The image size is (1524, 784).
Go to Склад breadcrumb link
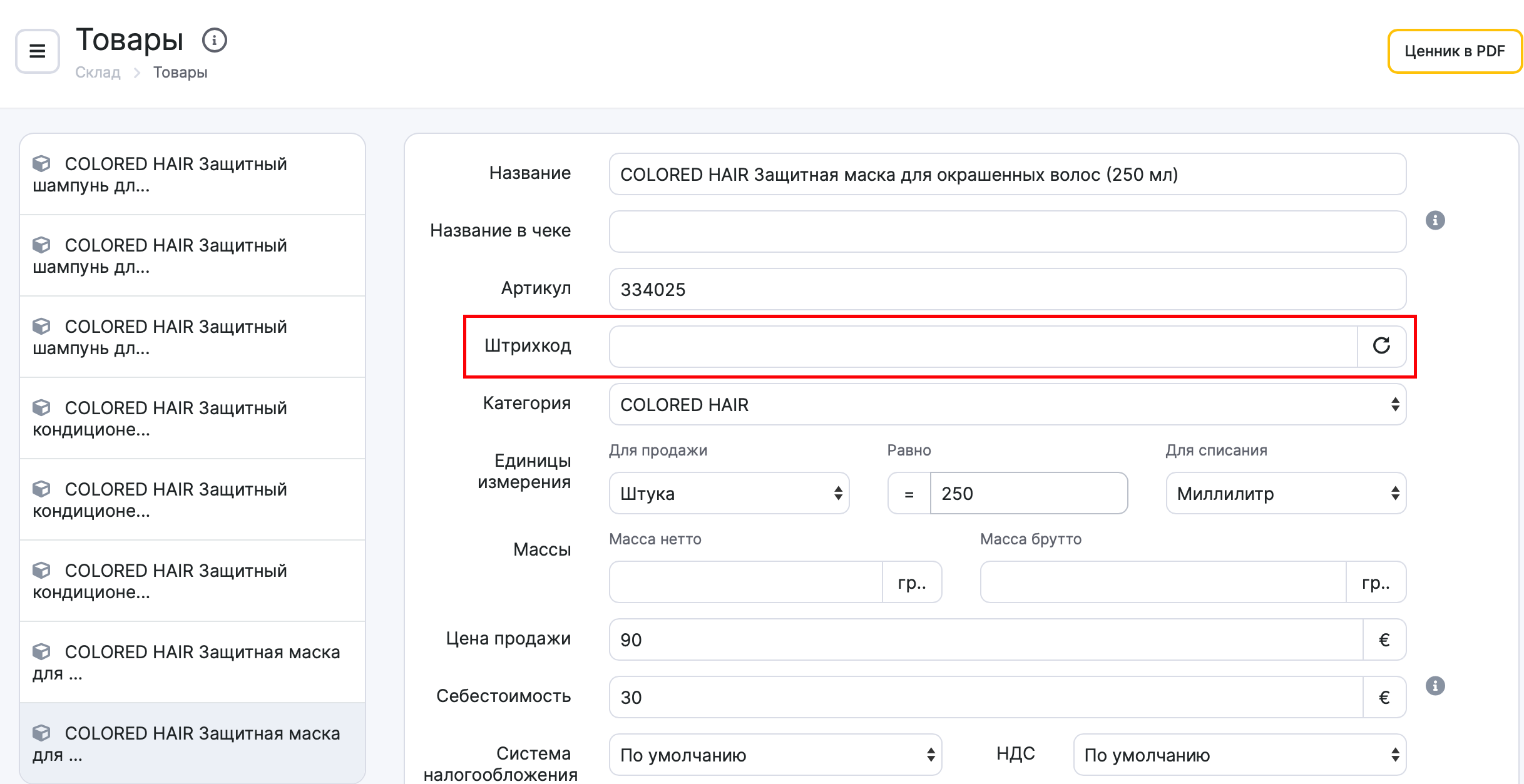[x=98, y=73]
